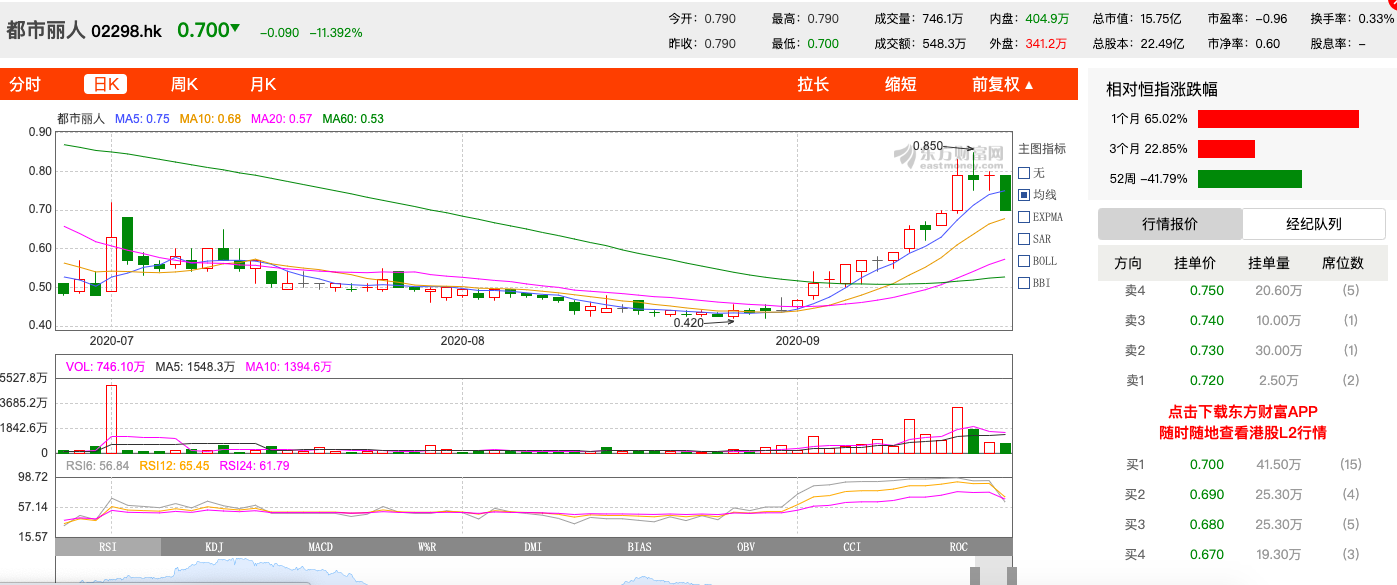Screen dimensions: 1397x585
Task: Click the 卖3 row price 0.740
Action: (x=1206, y=320)
